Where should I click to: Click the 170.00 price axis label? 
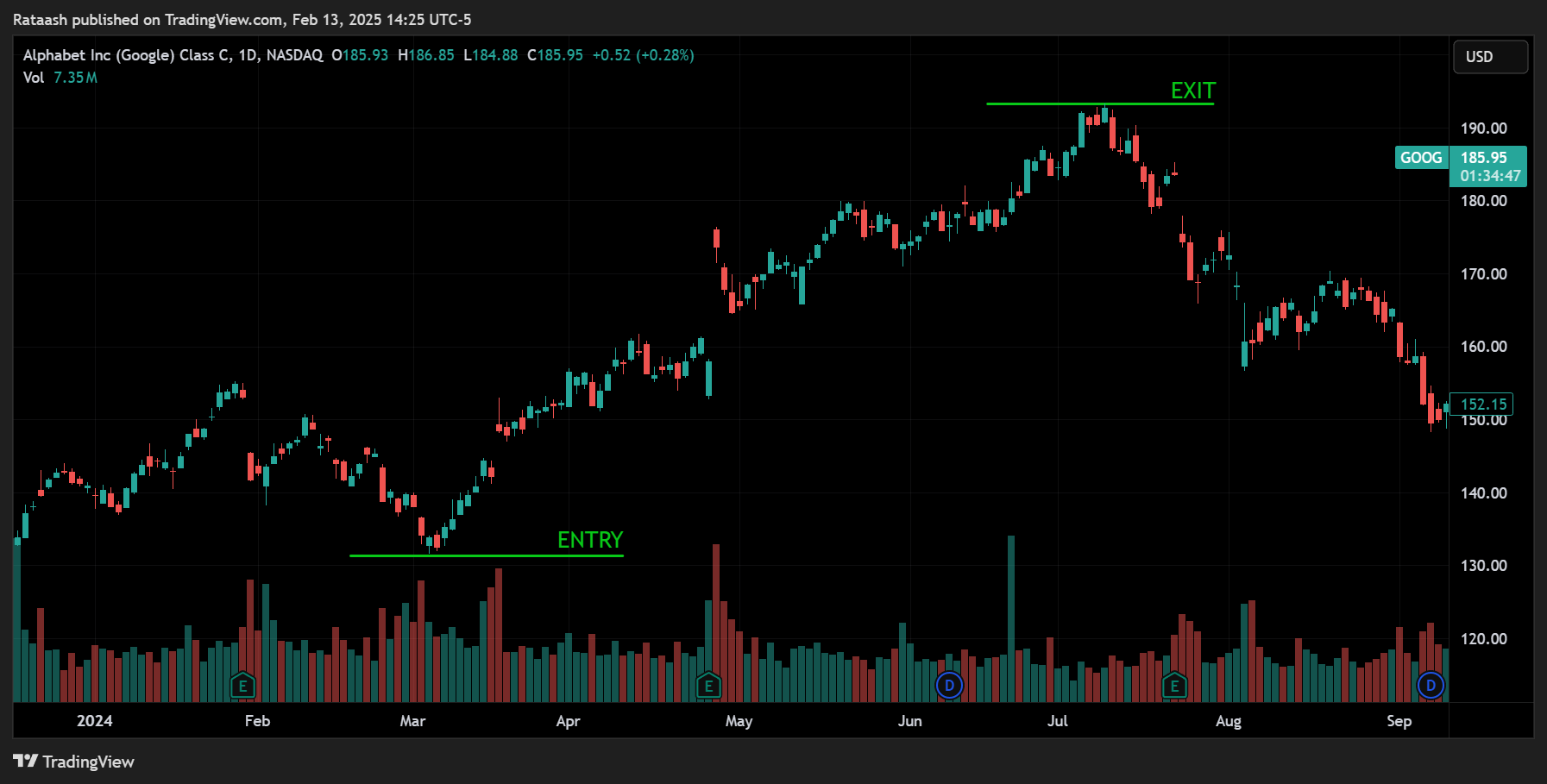point(1484,274)
